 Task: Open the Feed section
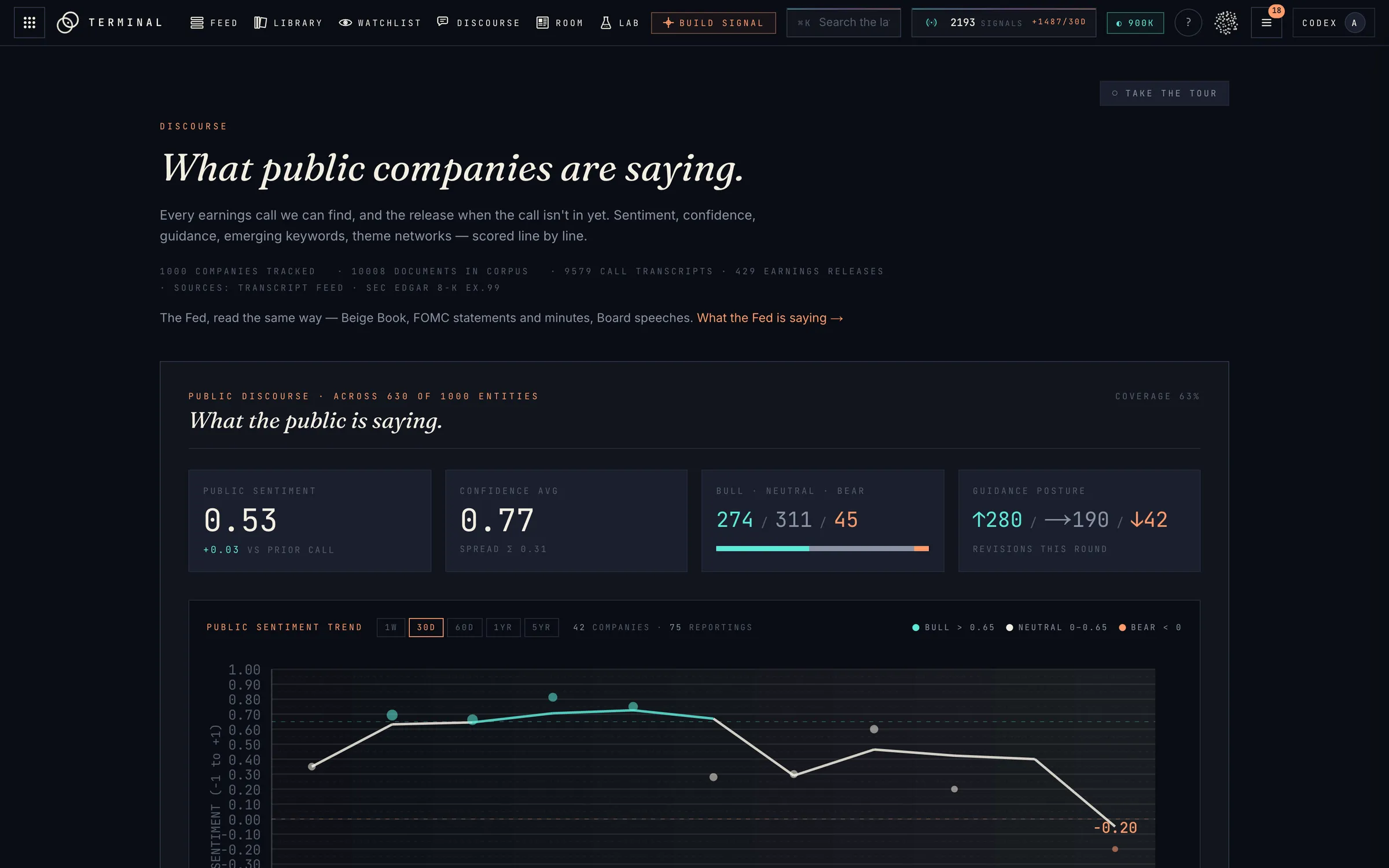(214, 23)
